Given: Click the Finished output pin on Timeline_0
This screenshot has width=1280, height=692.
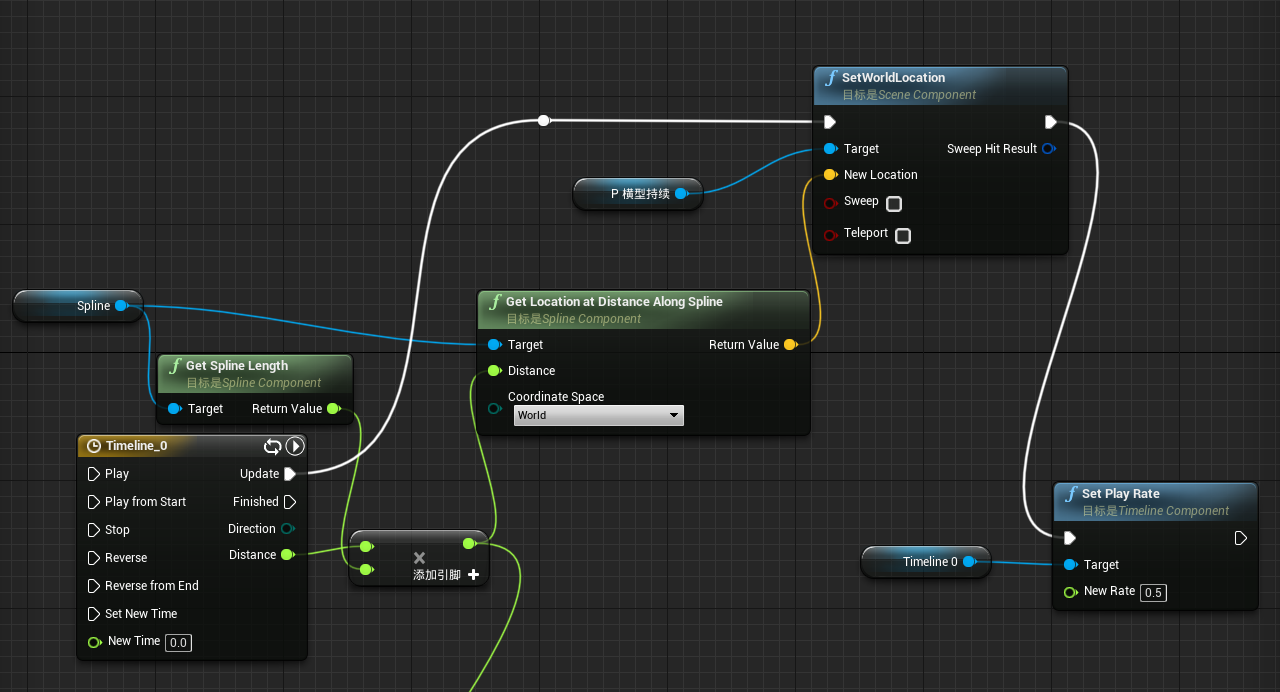Looking at the screenshot, I should pos(290,502).
